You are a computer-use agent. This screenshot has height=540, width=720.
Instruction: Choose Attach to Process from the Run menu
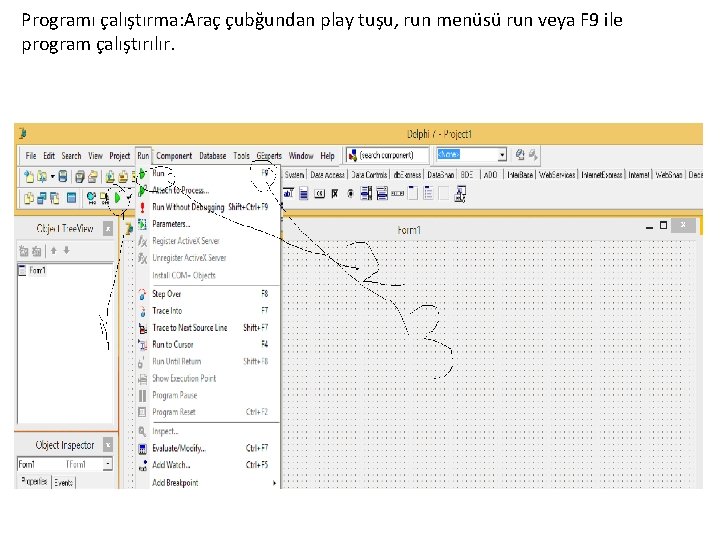point(208,190)
